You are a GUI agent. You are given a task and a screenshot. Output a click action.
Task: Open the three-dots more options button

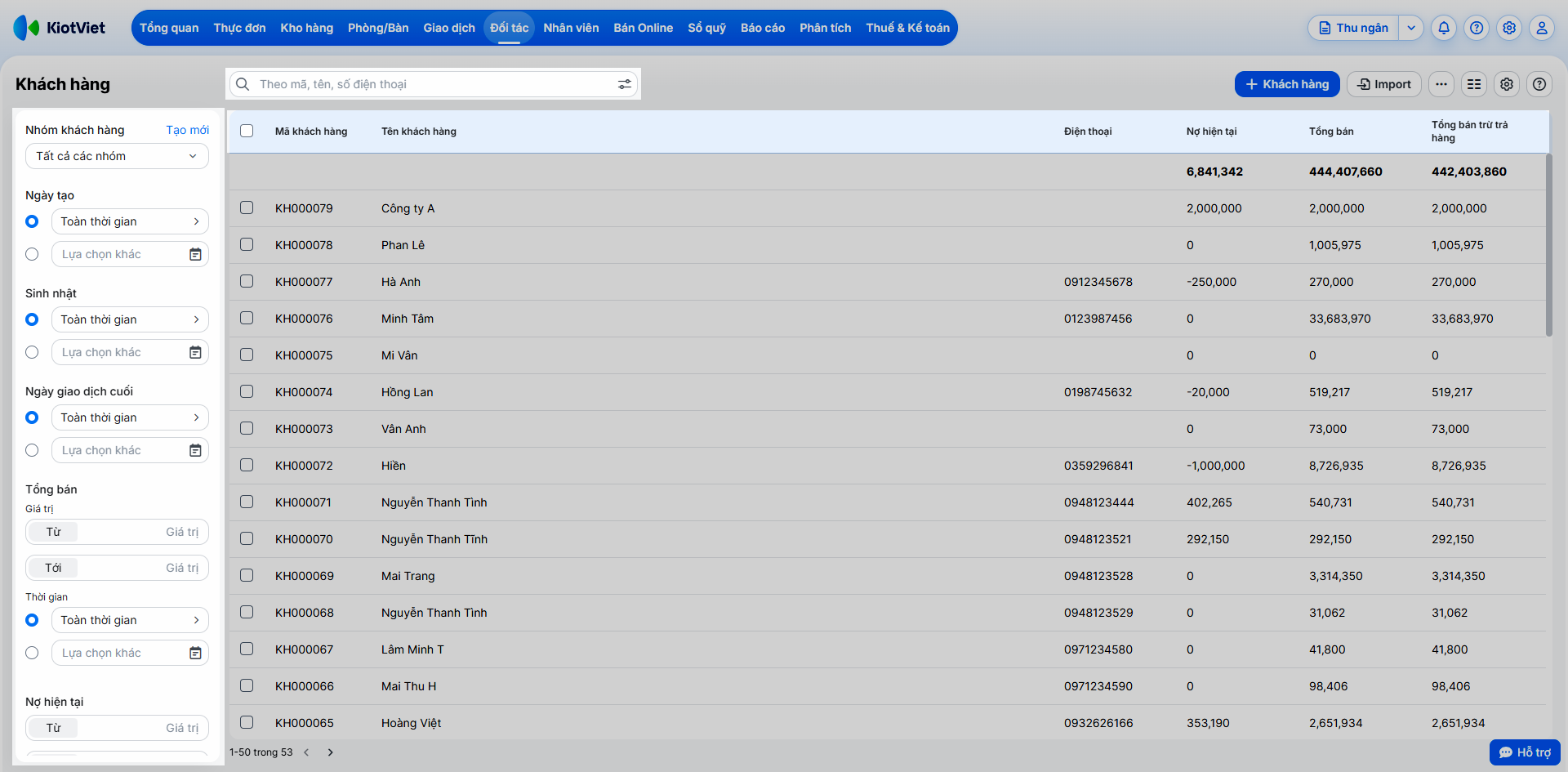(x=1441, y=84)
